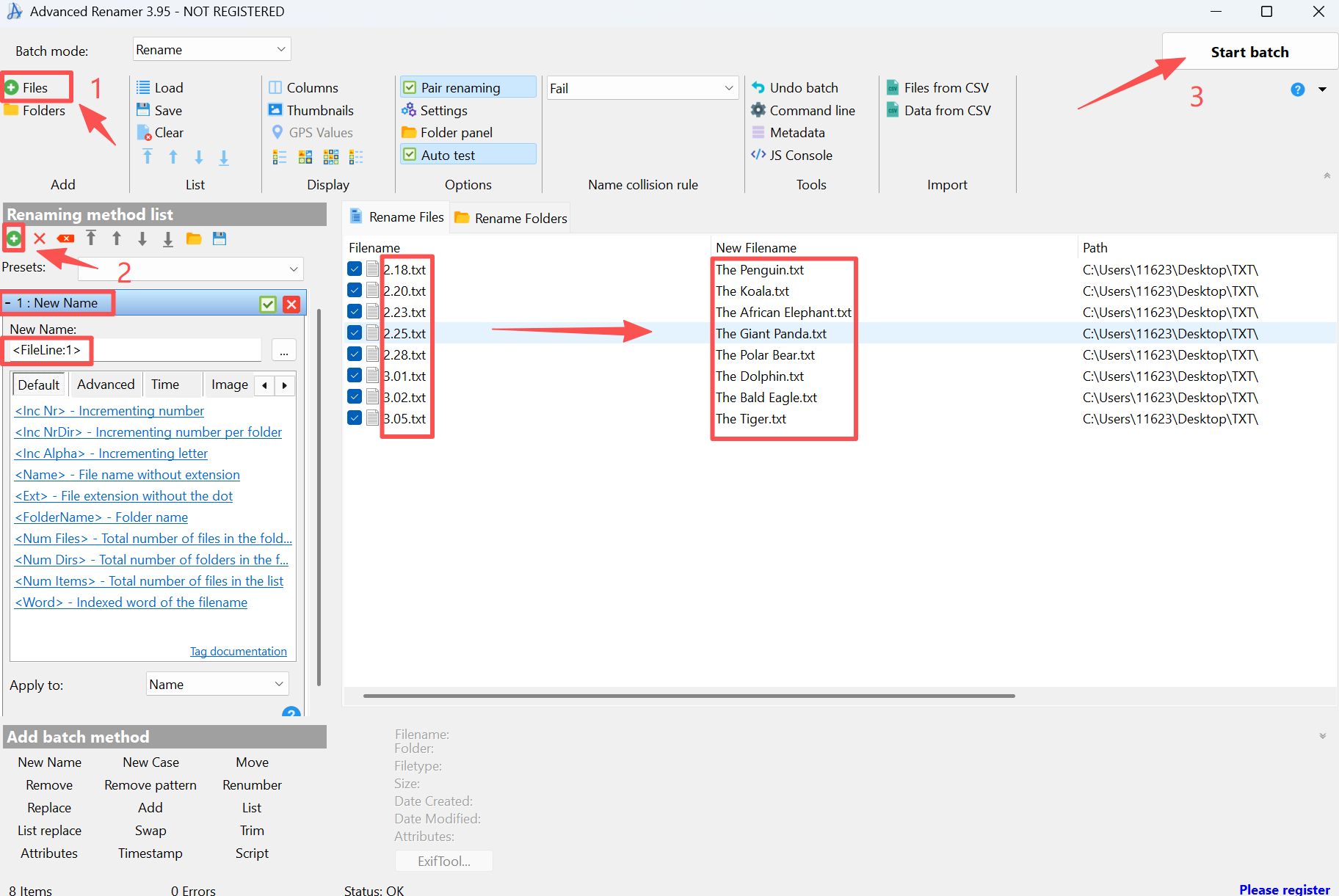Open the JS Console tool

pos(791,155)
